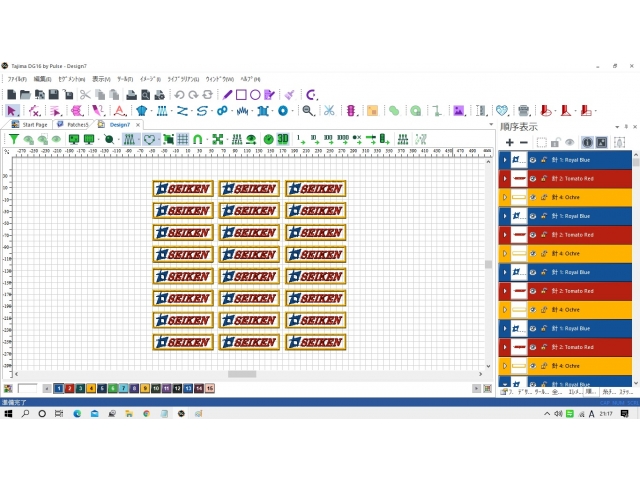Toggle 3D stitch view
The width and height of the screenshot is (640, 480).
coord(283,139)
